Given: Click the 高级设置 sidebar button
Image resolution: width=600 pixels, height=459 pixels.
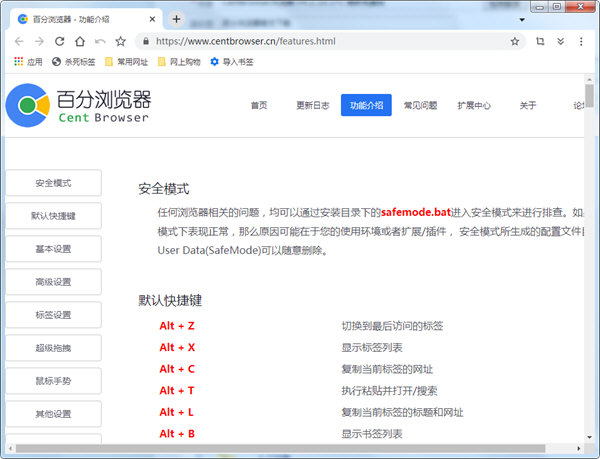Looking at the screenshot, I should [x=53, y=282].
